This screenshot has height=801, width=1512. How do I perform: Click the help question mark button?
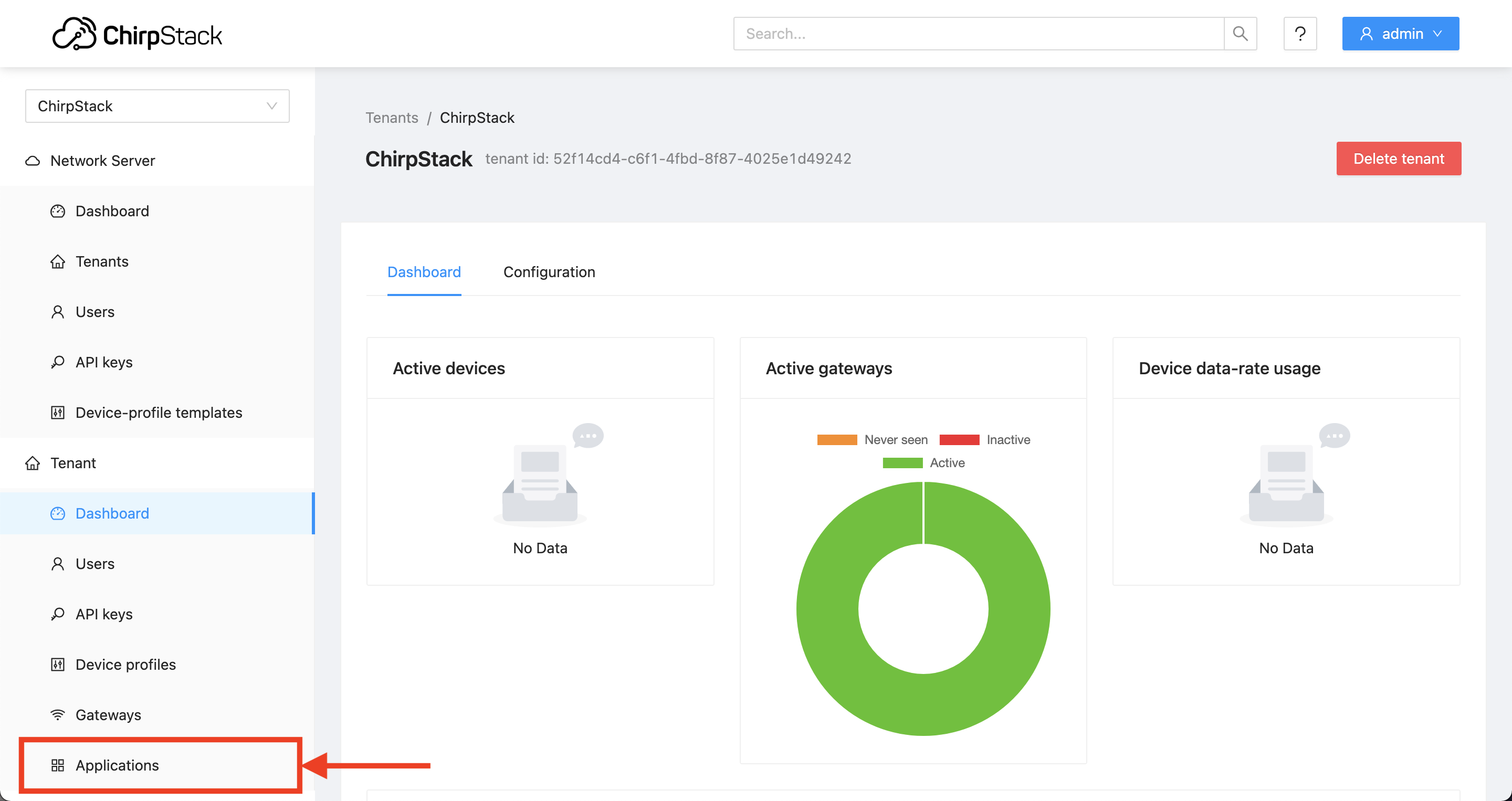[x=1299, y=33]
